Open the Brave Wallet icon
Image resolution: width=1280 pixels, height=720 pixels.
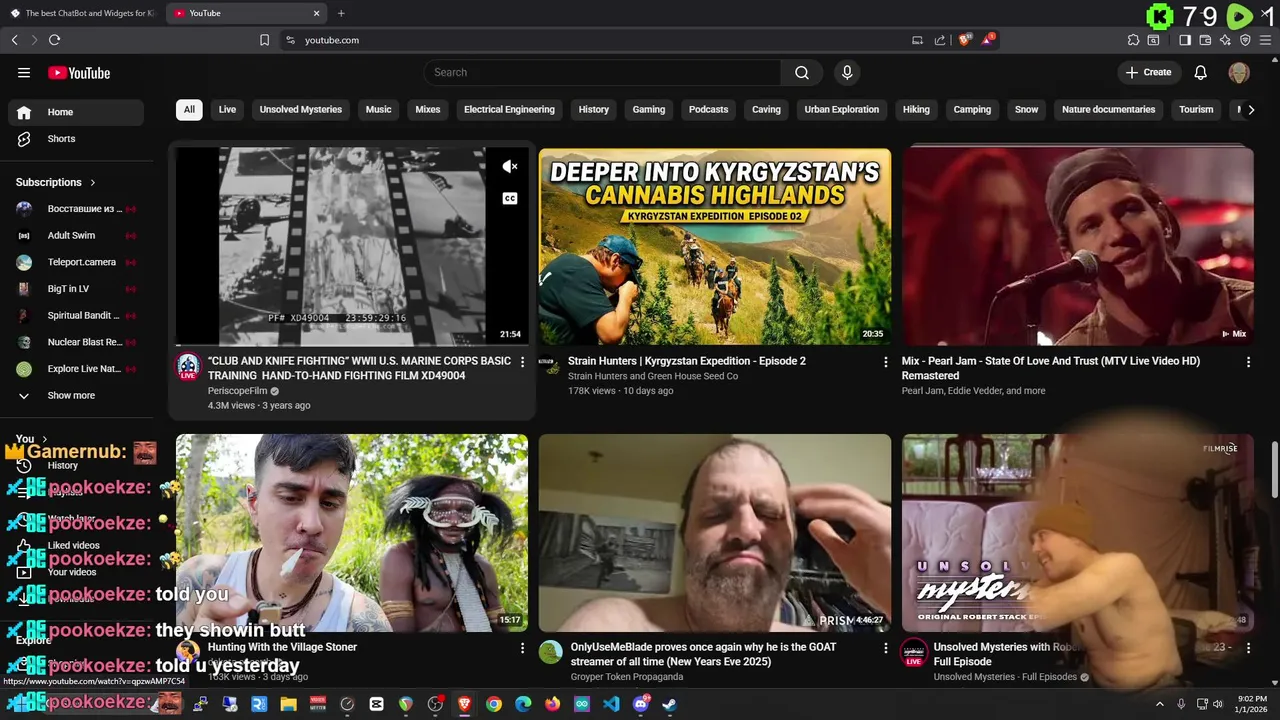(x=1205, y=40)
